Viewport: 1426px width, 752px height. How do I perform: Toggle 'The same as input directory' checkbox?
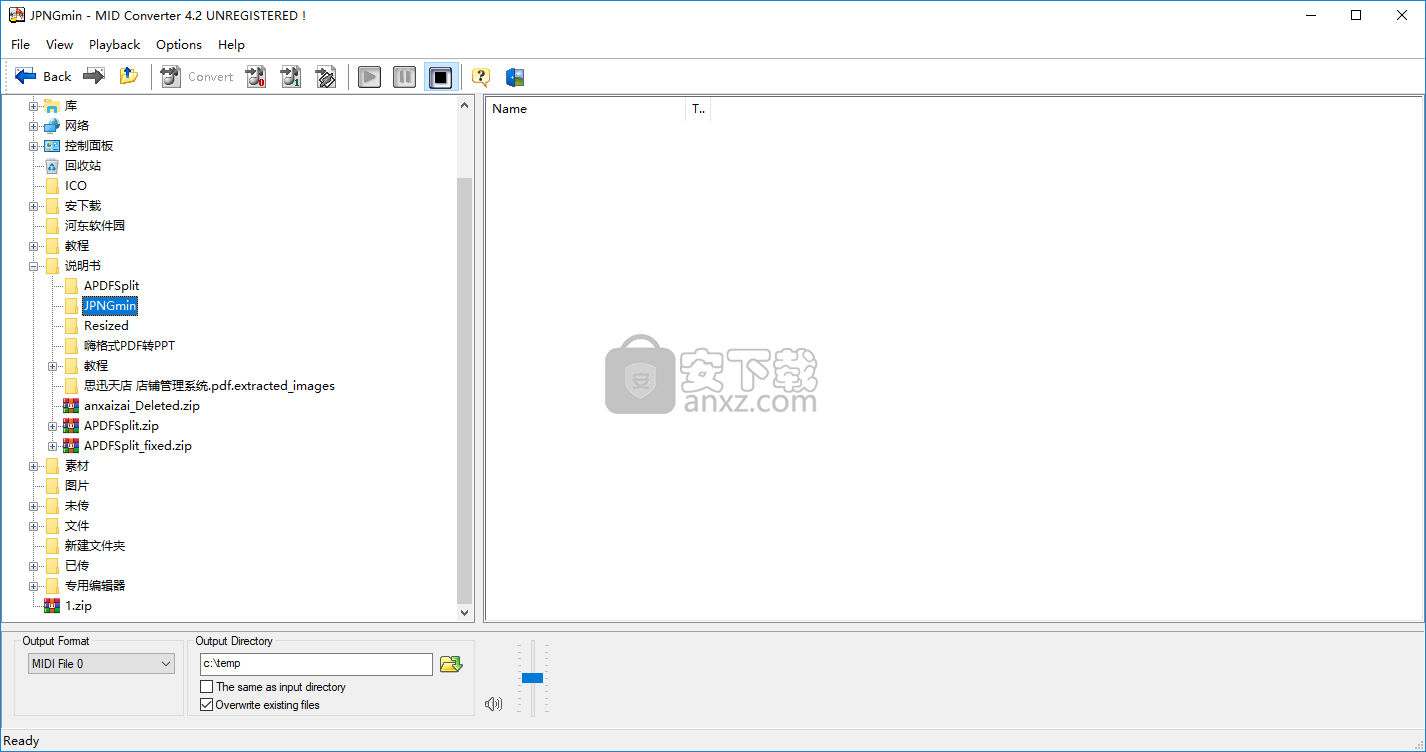(x=206, y=687)
